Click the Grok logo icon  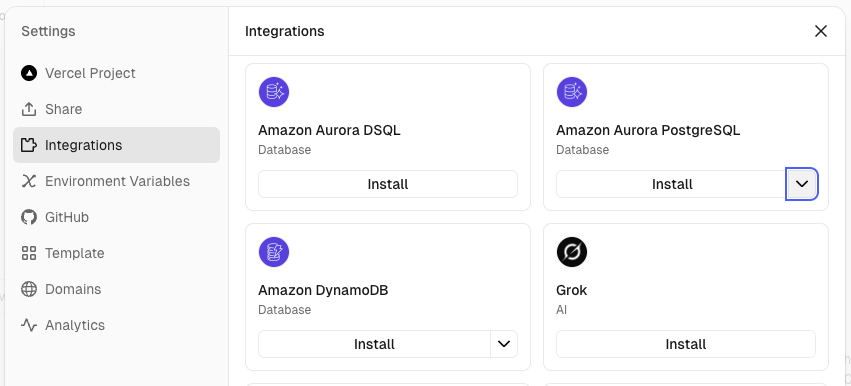pyautogui.click(x=572, y=252)
